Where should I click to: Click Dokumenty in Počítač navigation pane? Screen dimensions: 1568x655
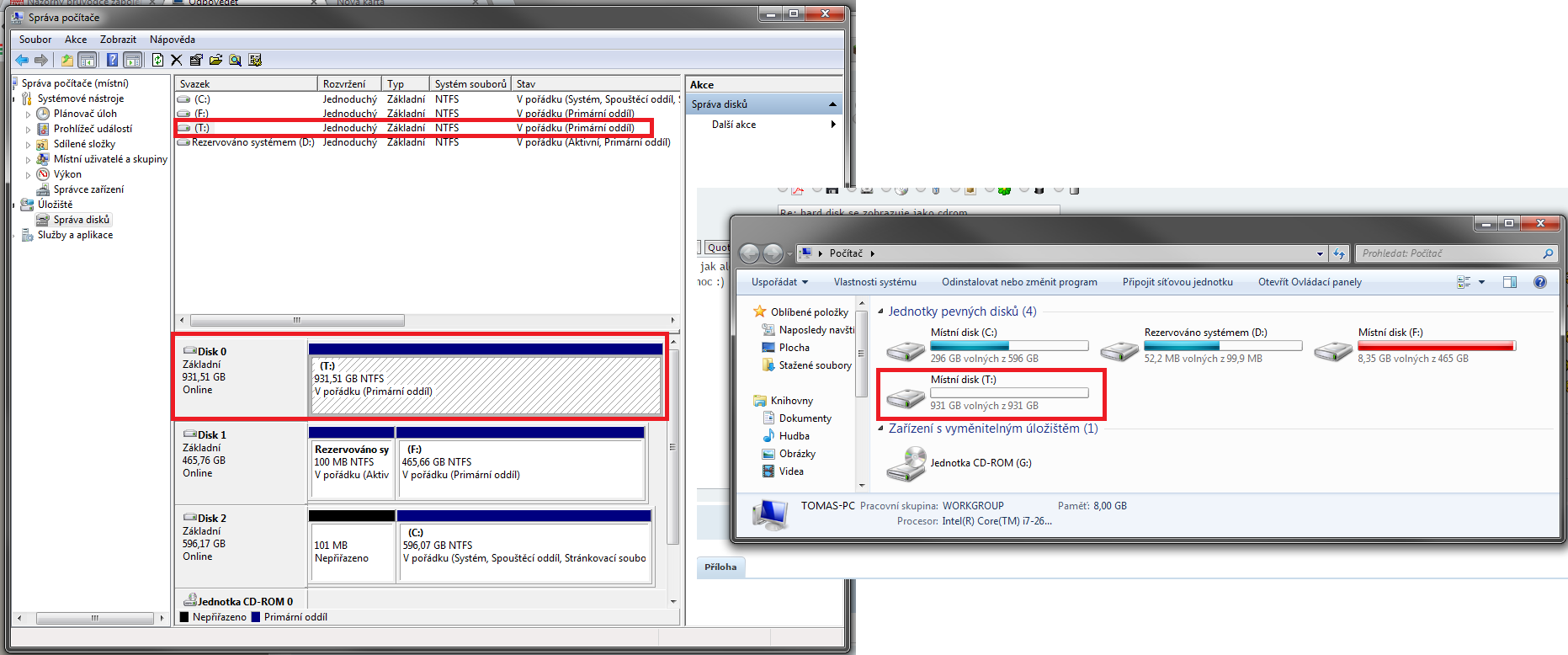(805, 418)
